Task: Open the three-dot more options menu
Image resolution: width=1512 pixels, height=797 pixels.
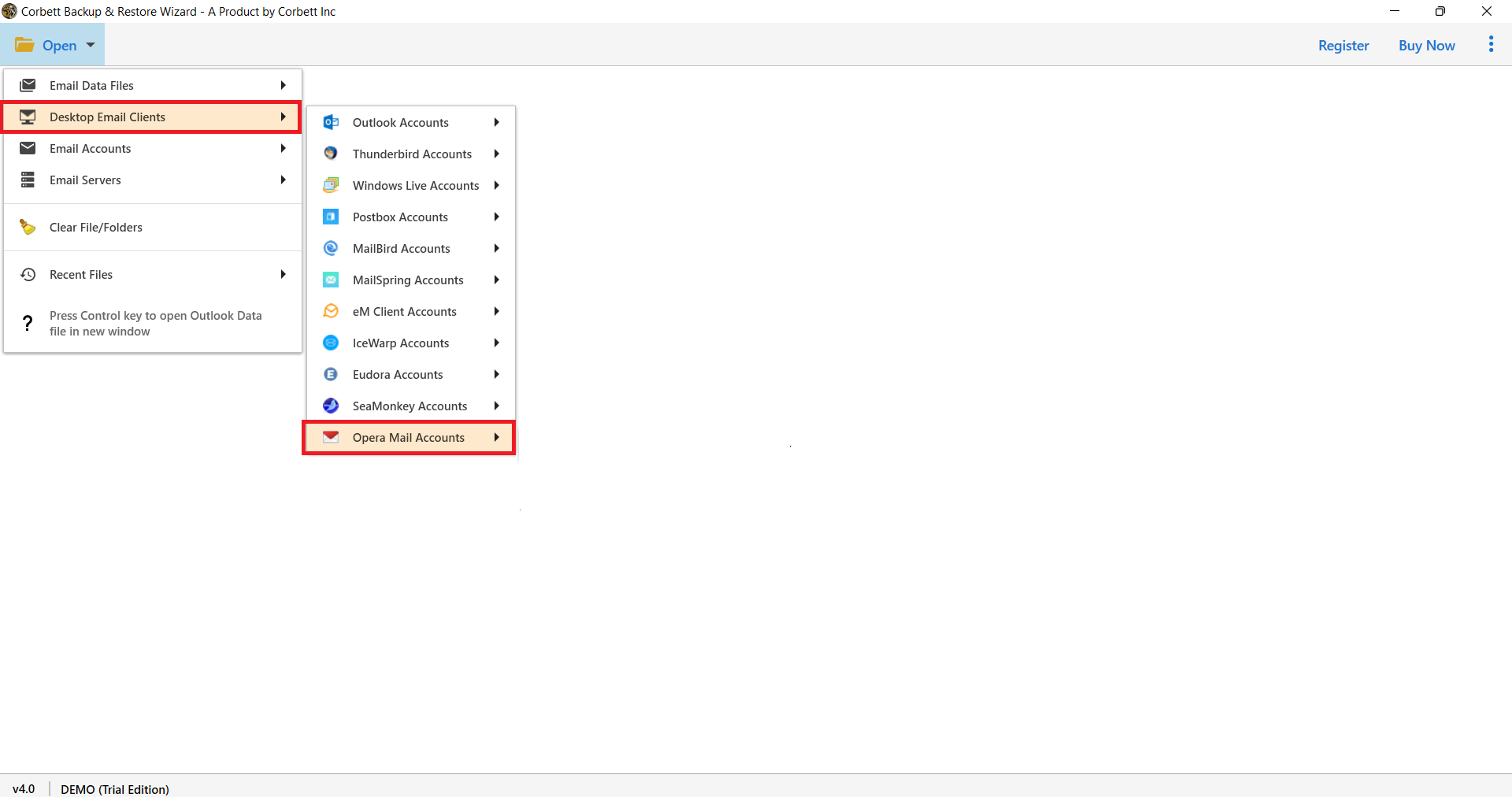Action: (x=1491, y=44)
